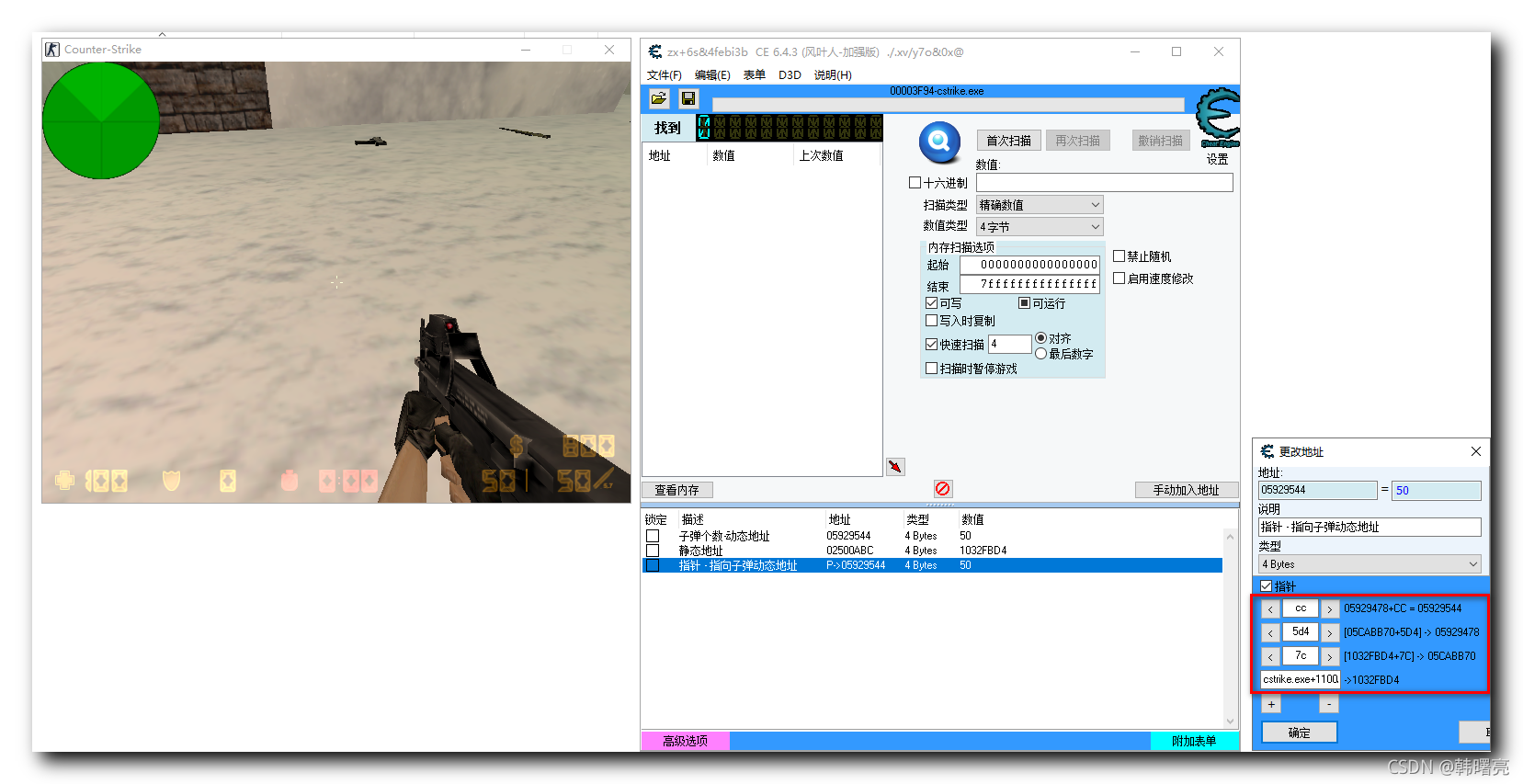Click the 确定 confirm button
The image size is (1523, 784).
point(1299,733)
